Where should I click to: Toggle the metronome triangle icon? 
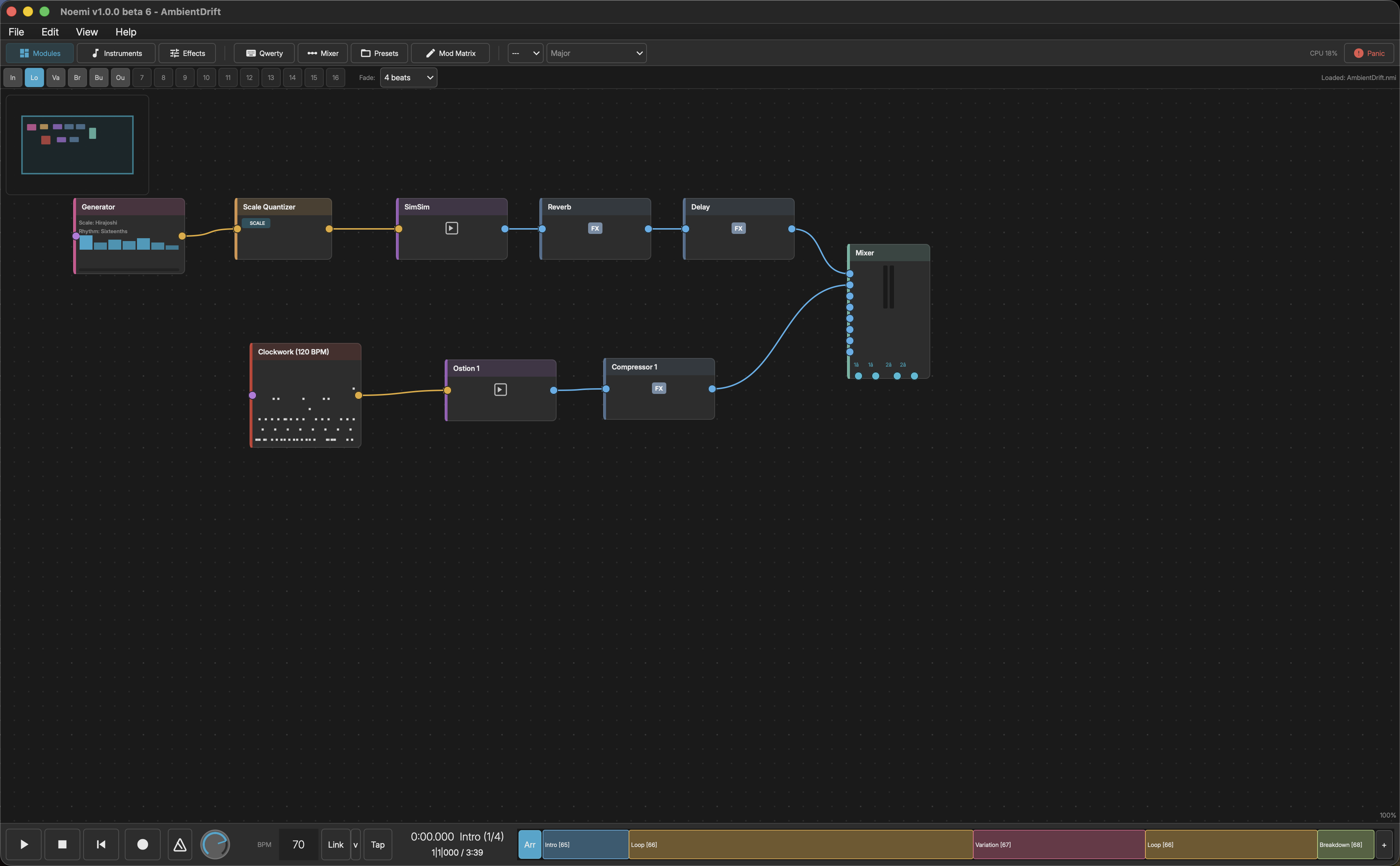180,844
